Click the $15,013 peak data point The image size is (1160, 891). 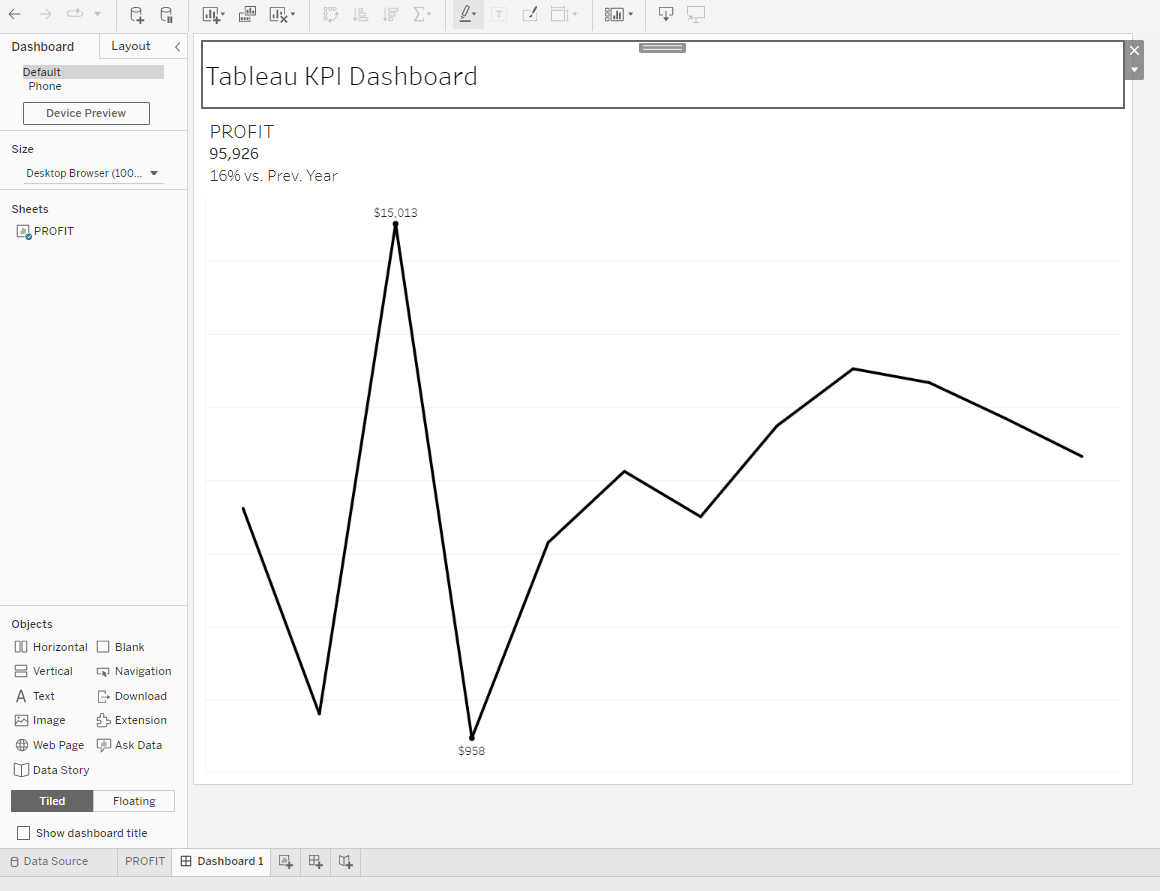396,223
